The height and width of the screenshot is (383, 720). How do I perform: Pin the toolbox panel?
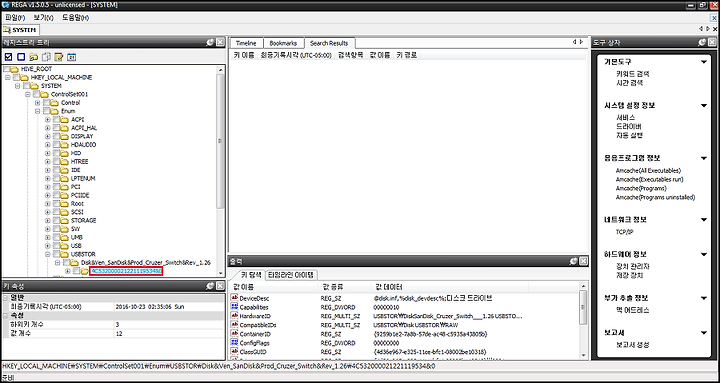click(702, 42)
